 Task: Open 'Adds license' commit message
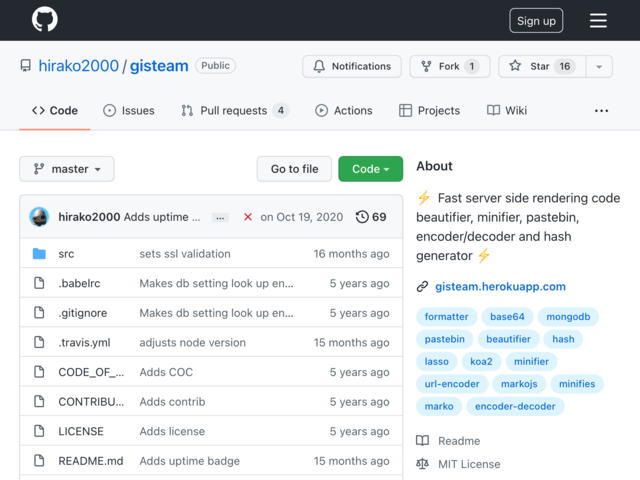(172, 431)
